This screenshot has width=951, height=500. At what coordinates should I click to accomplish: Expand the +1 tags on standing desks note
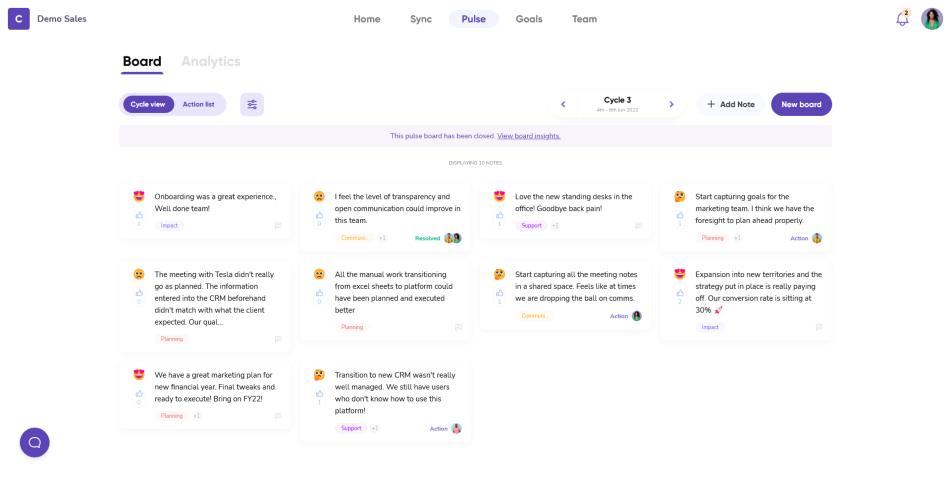point(555,226)
